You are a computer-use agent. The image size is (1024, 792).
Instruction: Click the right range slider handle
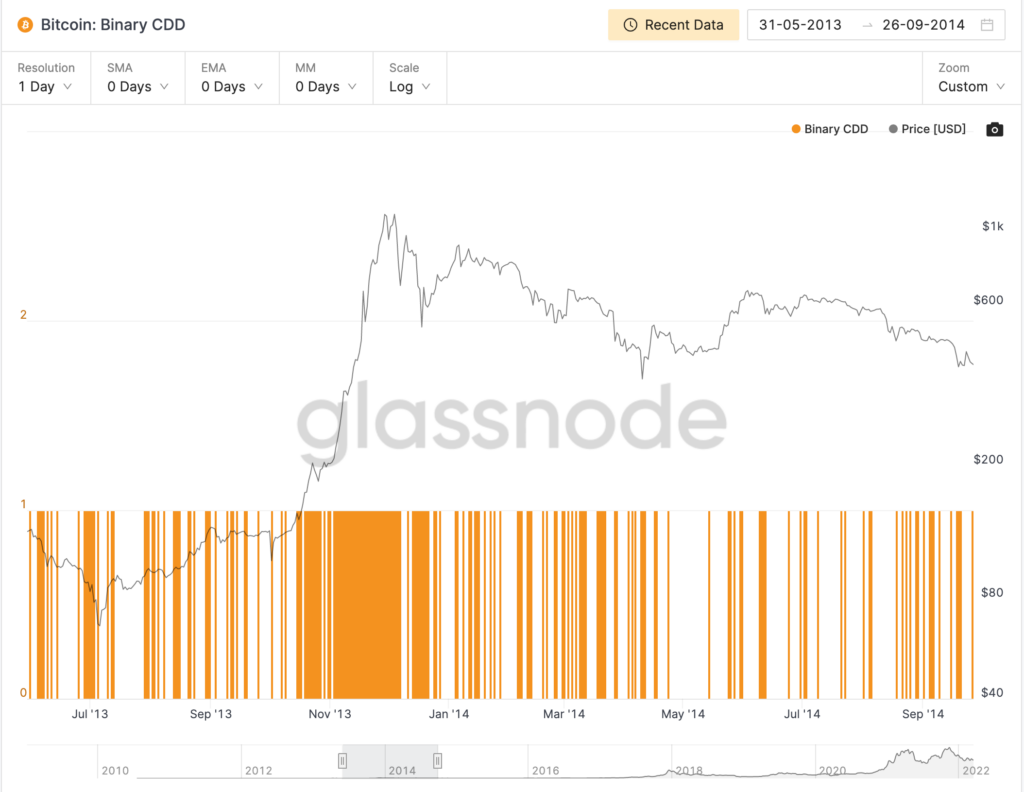437,761
